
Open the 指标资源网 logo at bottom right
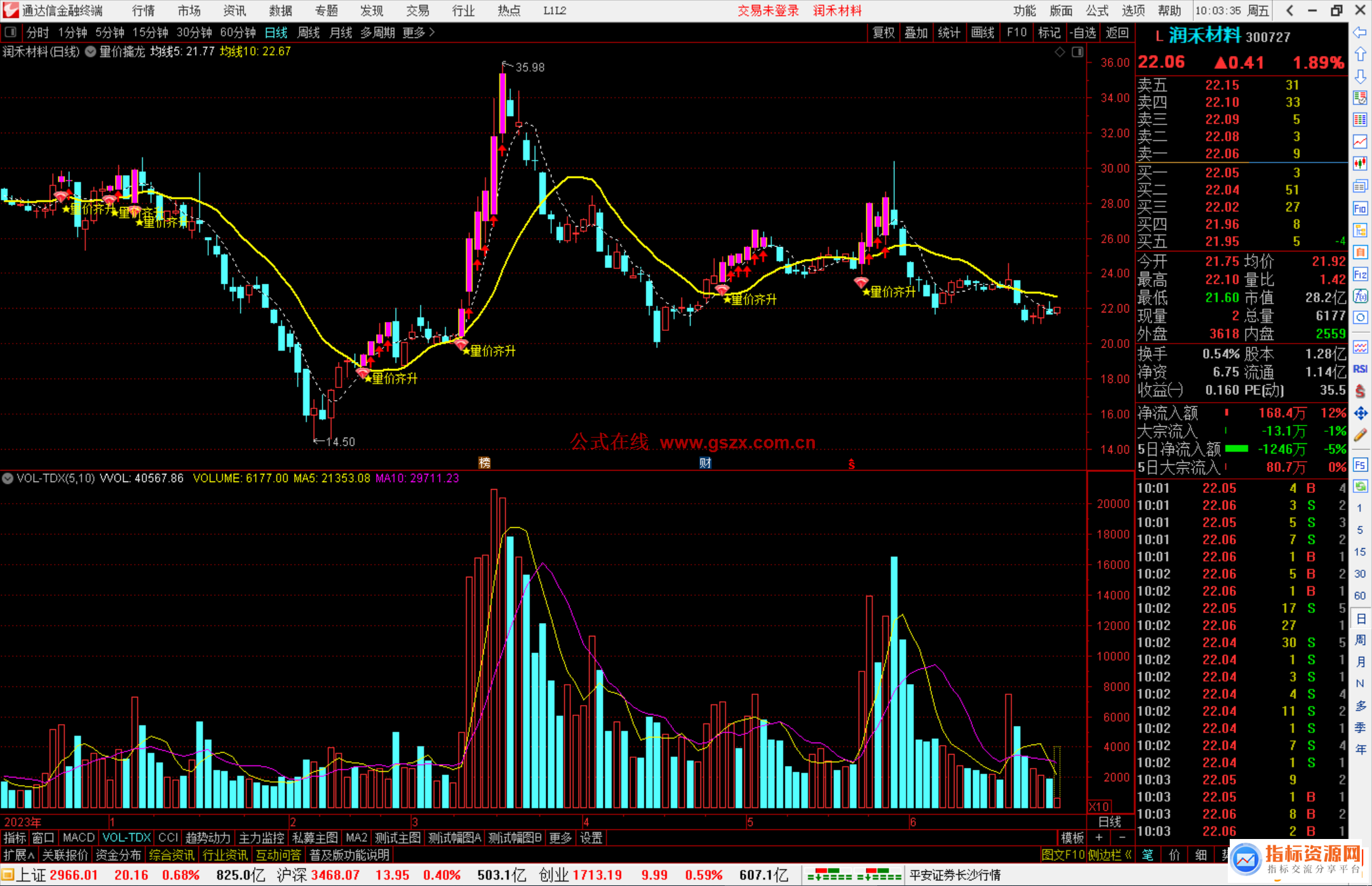[1298, 860]
